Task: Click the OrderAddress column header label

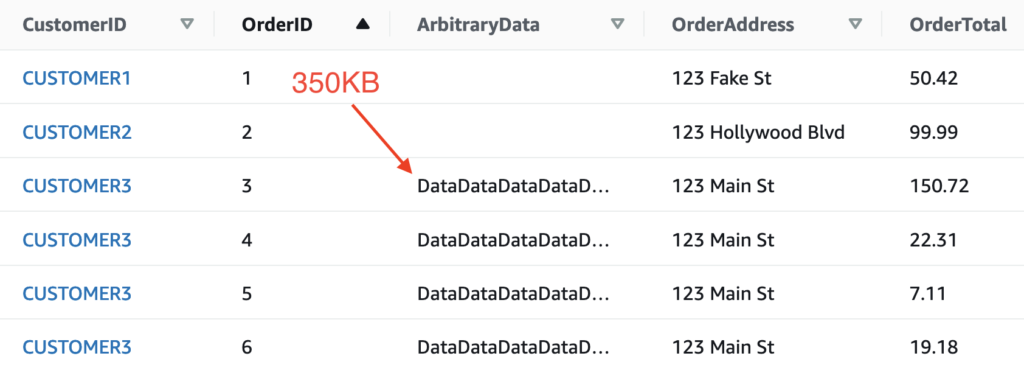Action: coord(733,25)
